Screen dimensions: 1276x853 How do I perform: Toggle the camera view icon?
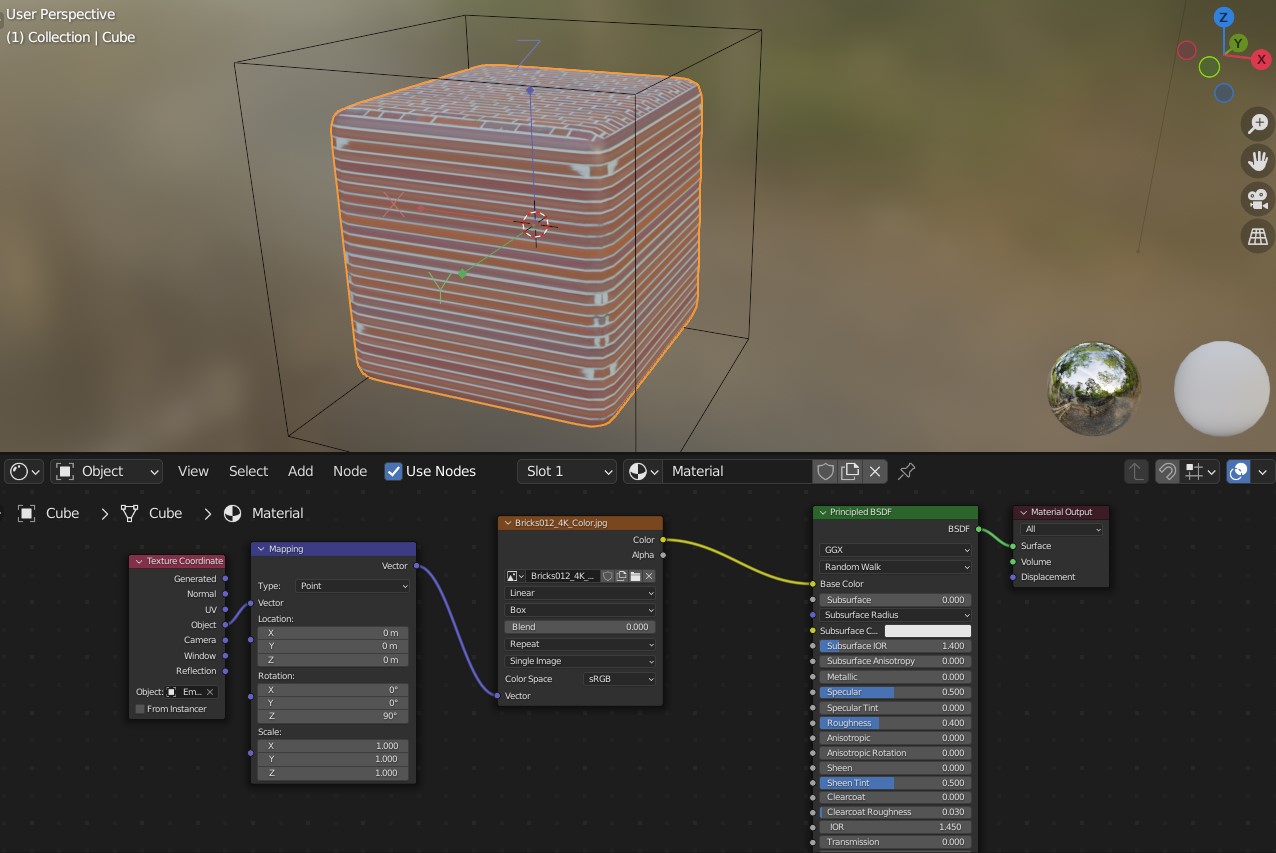click(1257, 198)
